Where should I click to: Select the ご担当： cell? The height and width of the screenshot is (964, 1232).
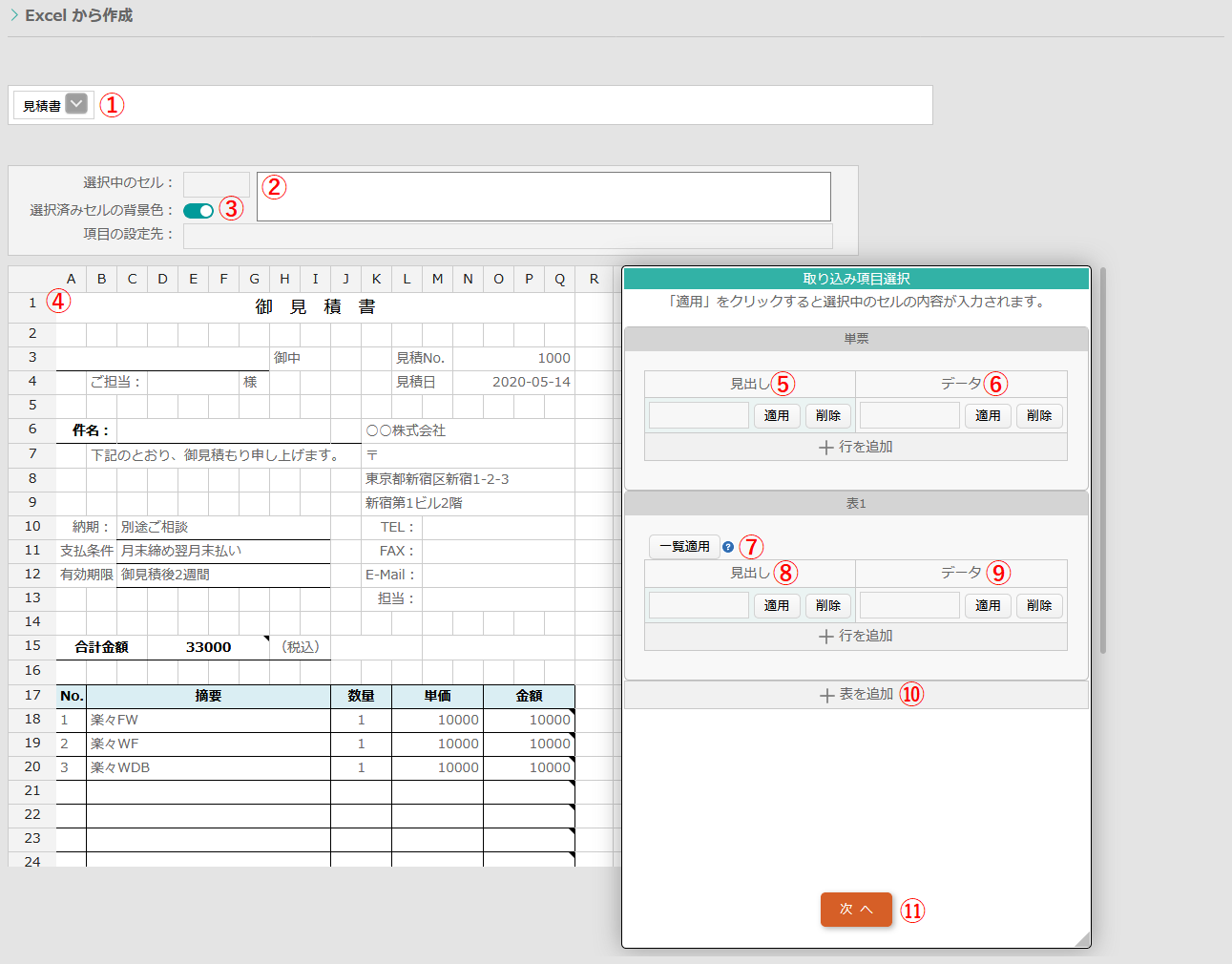(x=116, y=382)
